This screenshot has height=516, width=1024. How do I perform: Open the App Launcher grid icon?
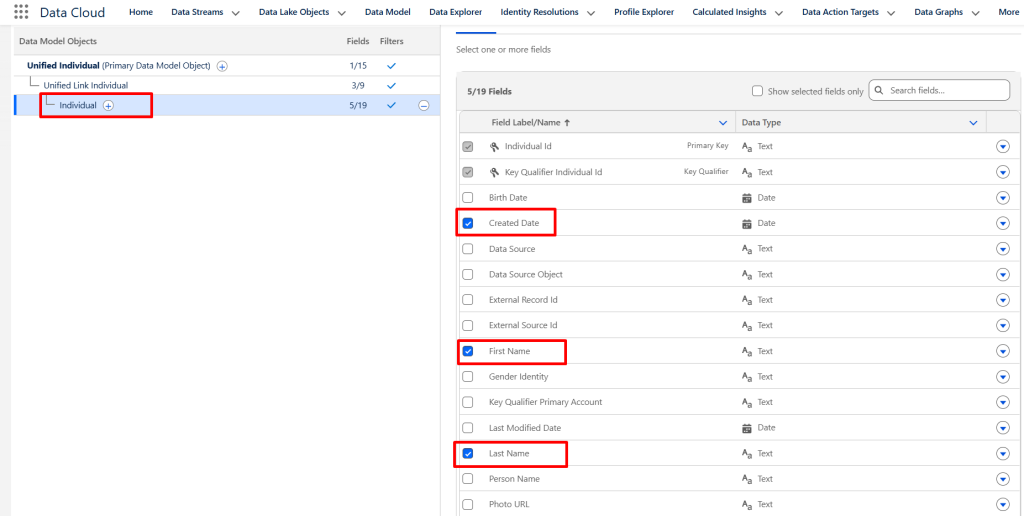click(x=22, y=12)
